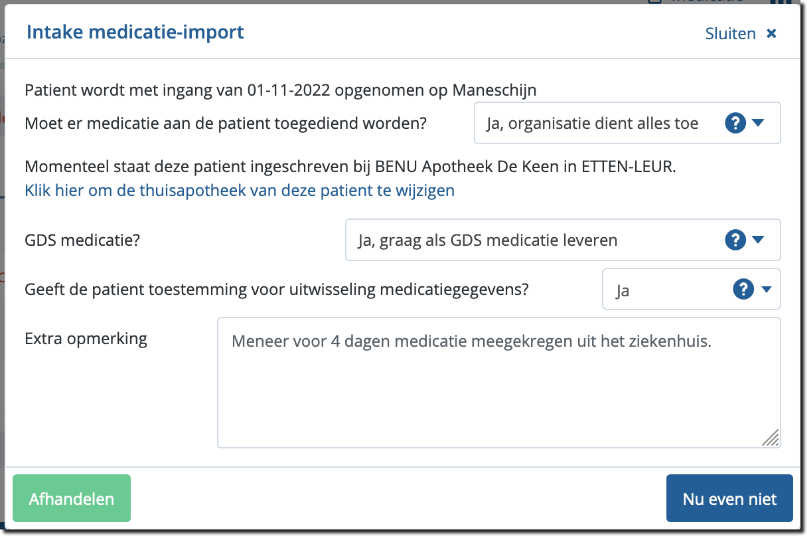Follow the link to change the thuisapotheek
Viewport: 807px width, 536px height.
tap(240, 190)
